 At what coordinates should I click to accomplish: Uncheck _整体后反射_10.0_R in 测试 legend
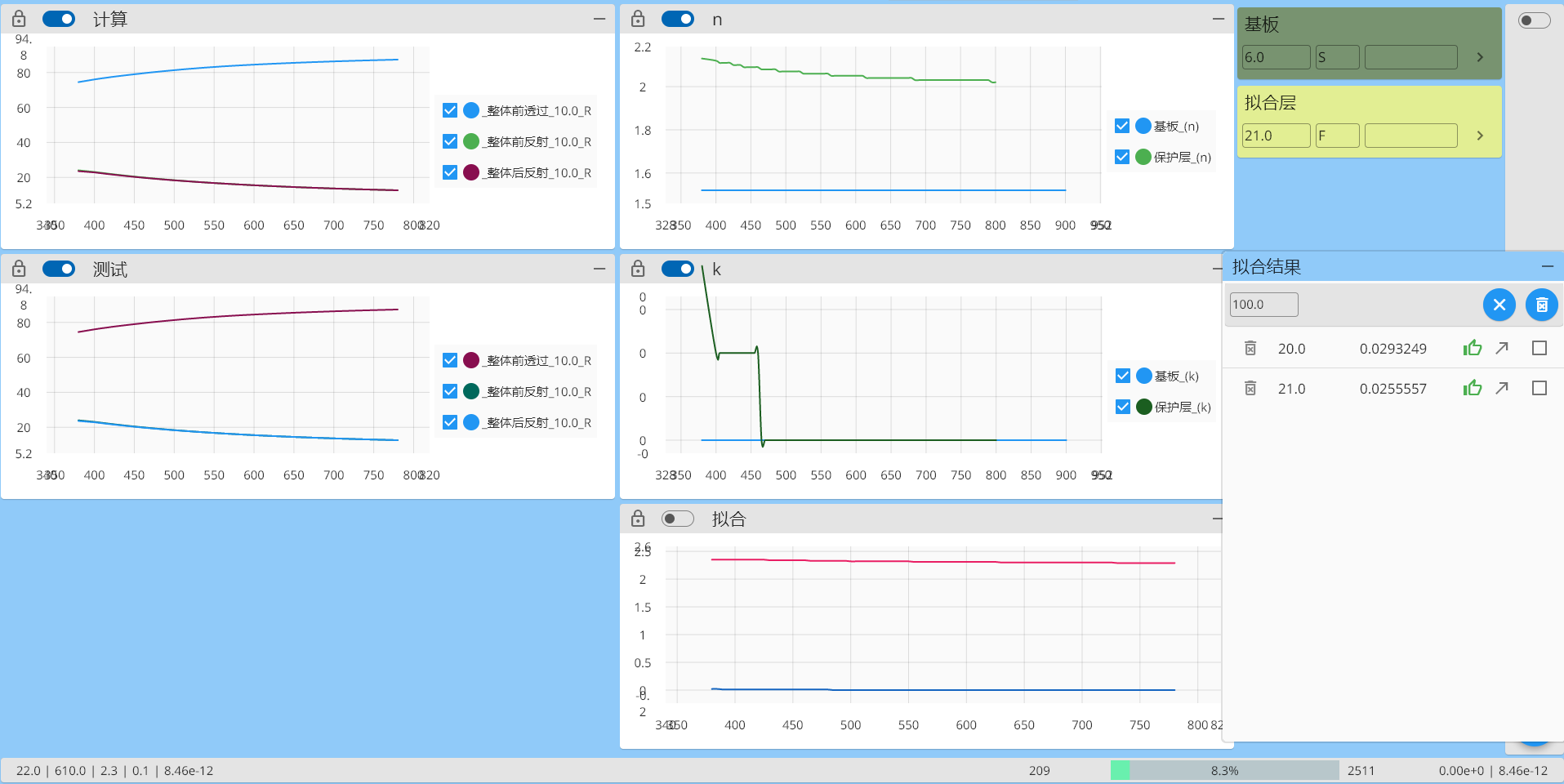click(x=450, y=422)
